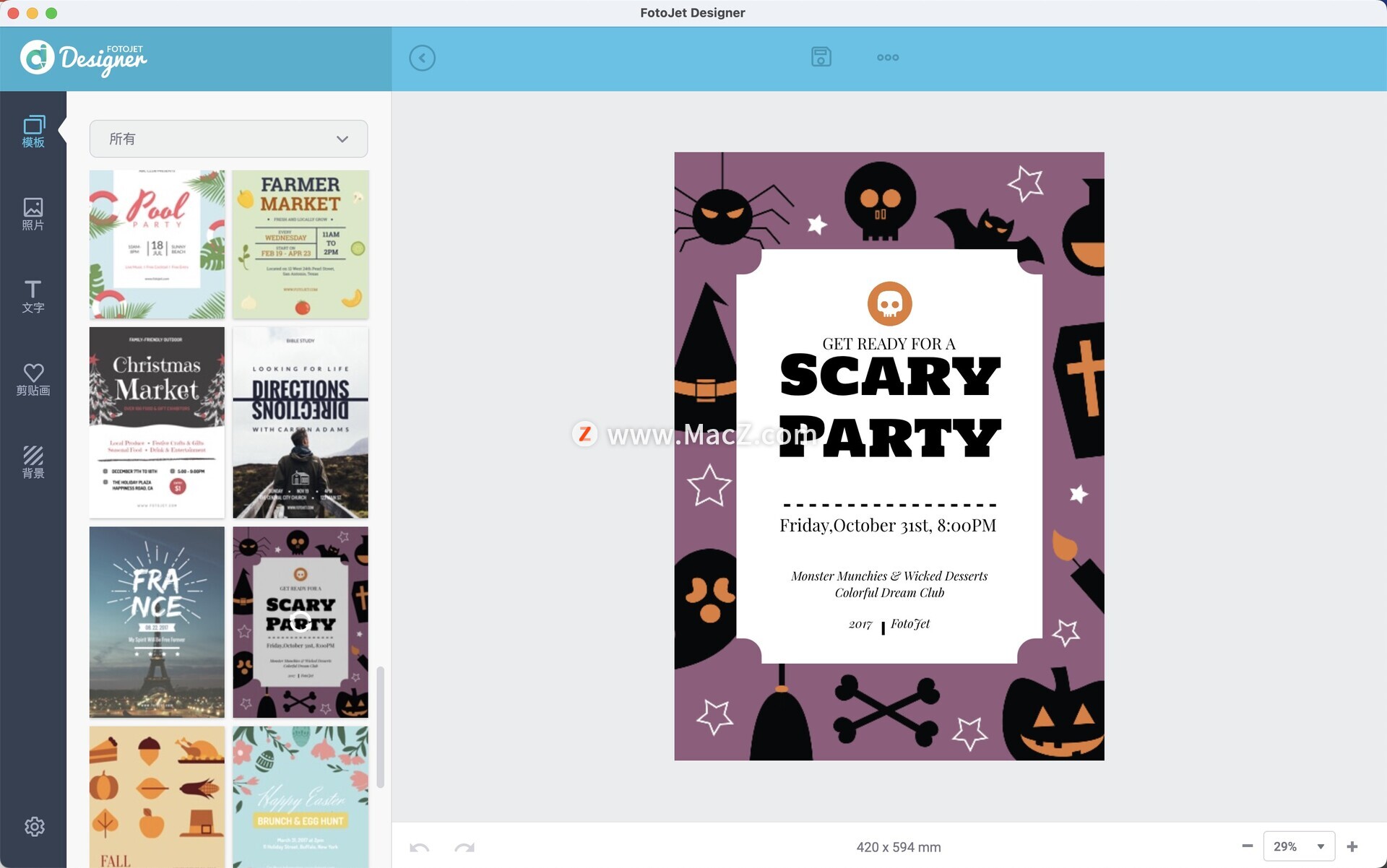Redo the last action

465,847
